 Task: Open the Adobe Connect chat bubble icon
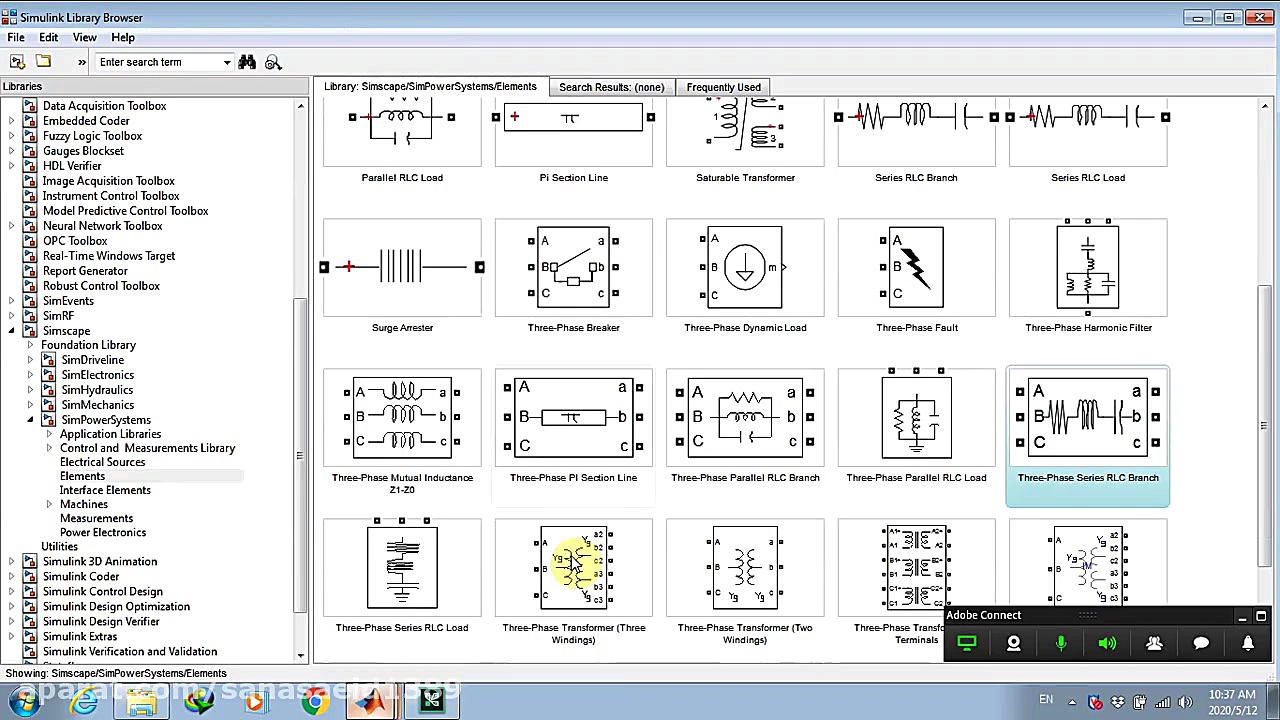(x=1201, y=643)
